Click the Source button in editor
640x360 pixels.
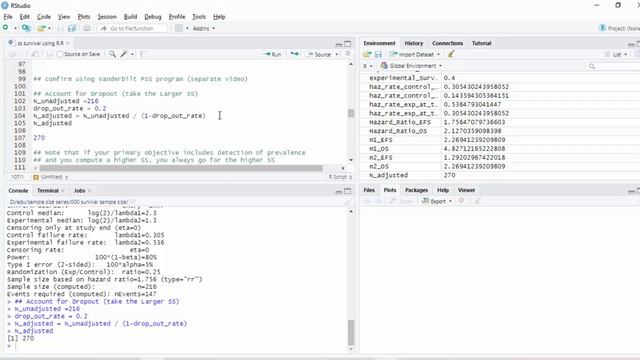click(319, 54)
